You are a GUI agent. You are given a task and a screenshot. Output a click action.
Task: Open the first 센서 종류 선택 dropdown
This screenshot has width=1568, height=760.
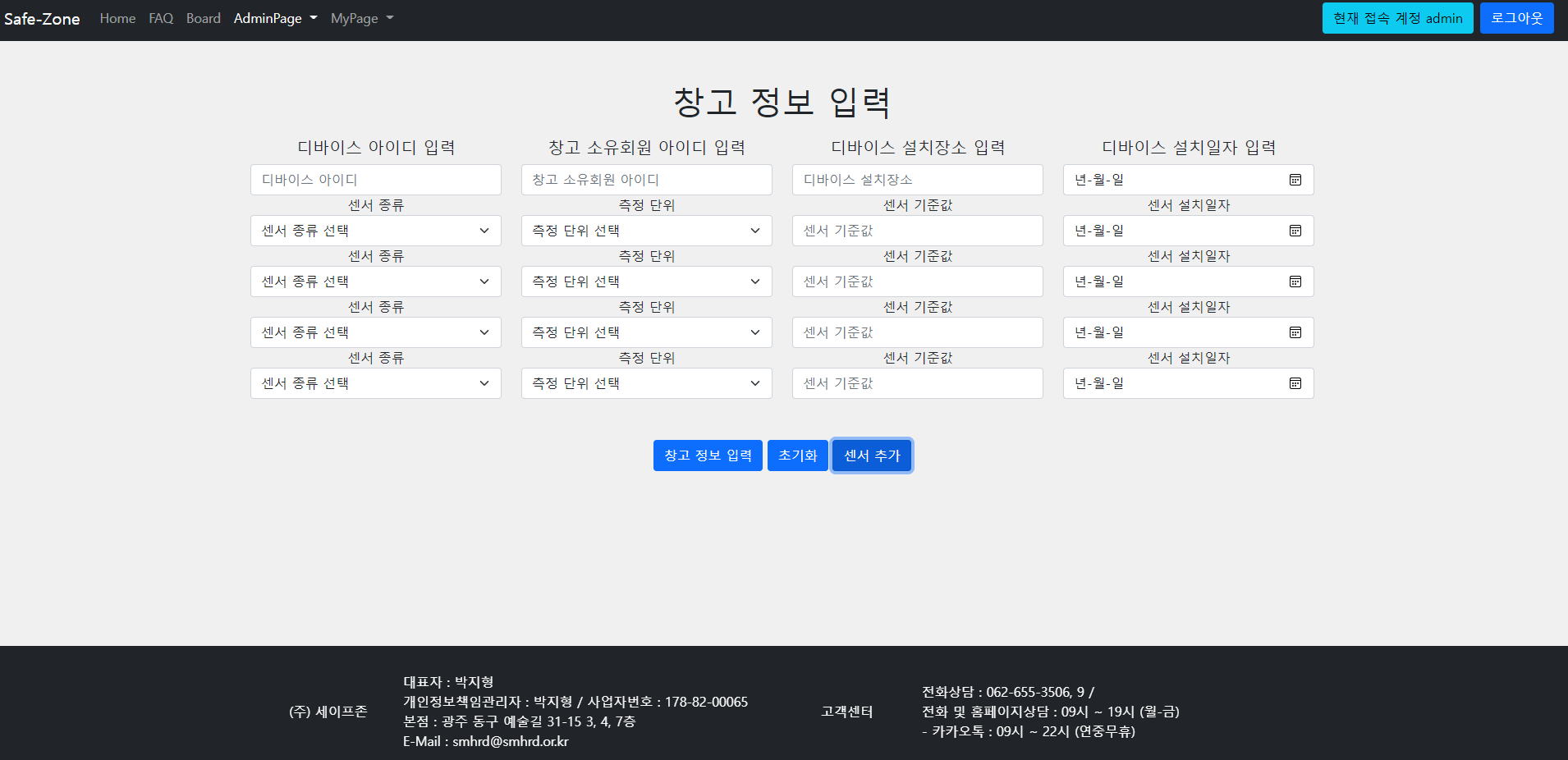pos(375,231)
